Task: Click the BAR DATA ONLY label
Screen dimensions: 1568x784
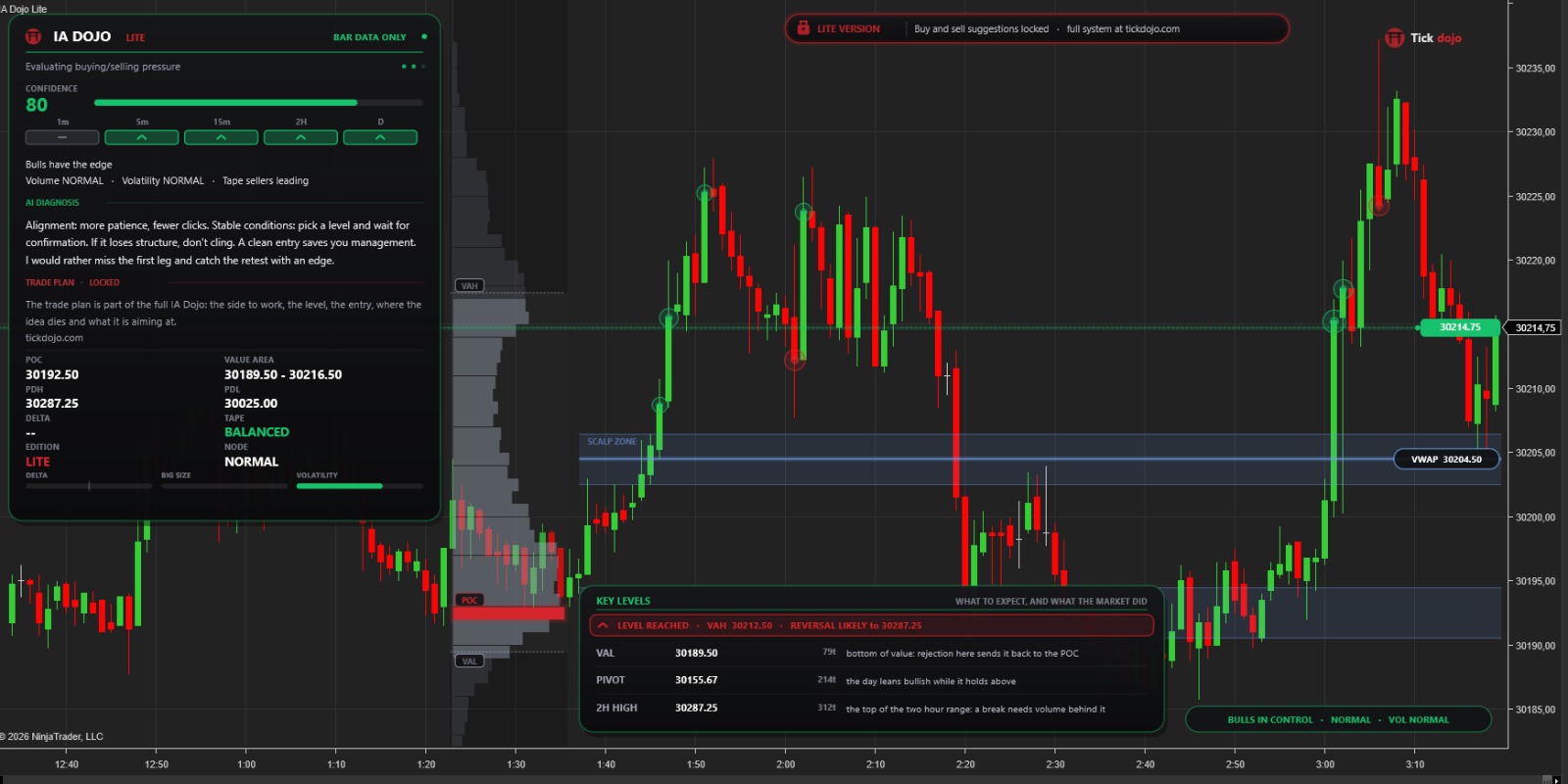Action: pyautogui.click(x=369, y=37)
